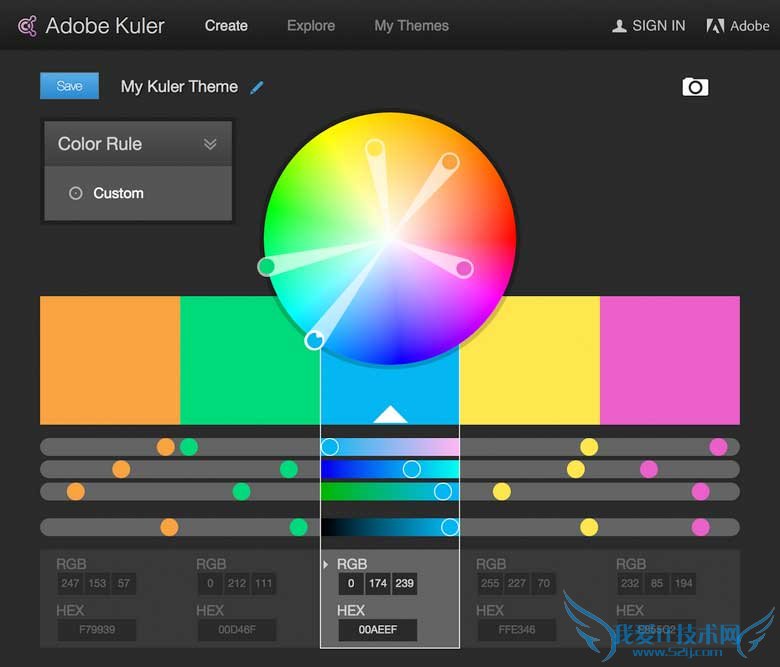Click the SIGN IN link
The width and height of the screenshot is (780, 667).
(x=659, y=26)
